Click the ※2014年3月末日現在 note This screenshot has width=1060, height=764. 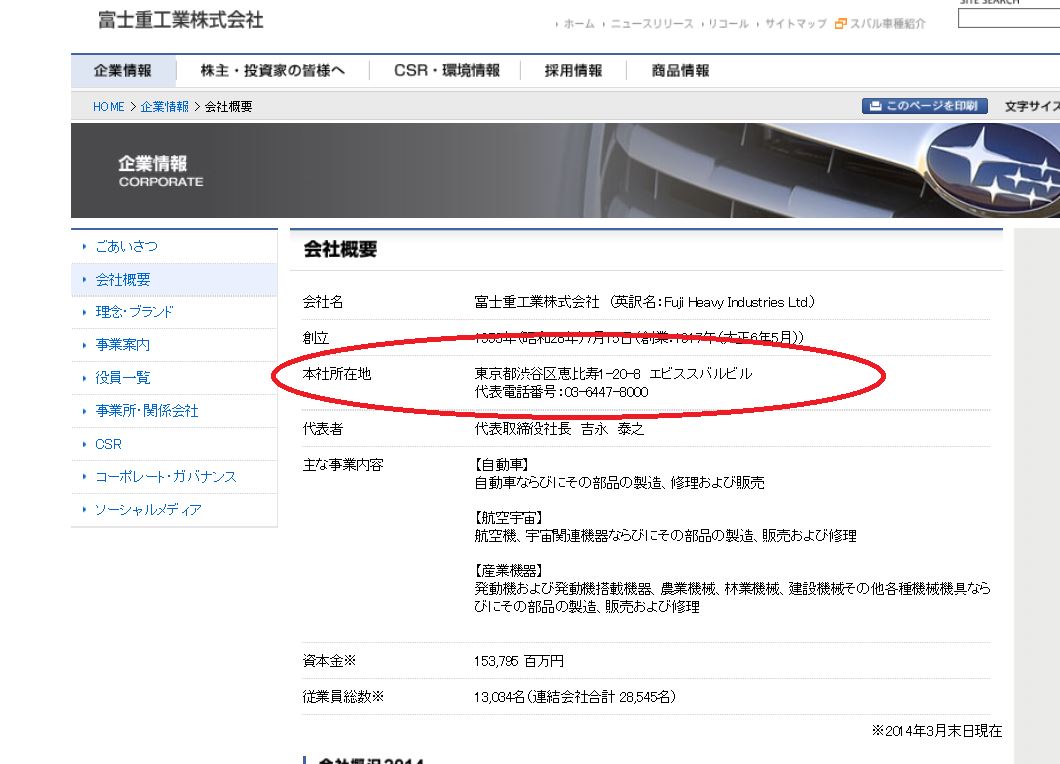click(x=936, y=731)
